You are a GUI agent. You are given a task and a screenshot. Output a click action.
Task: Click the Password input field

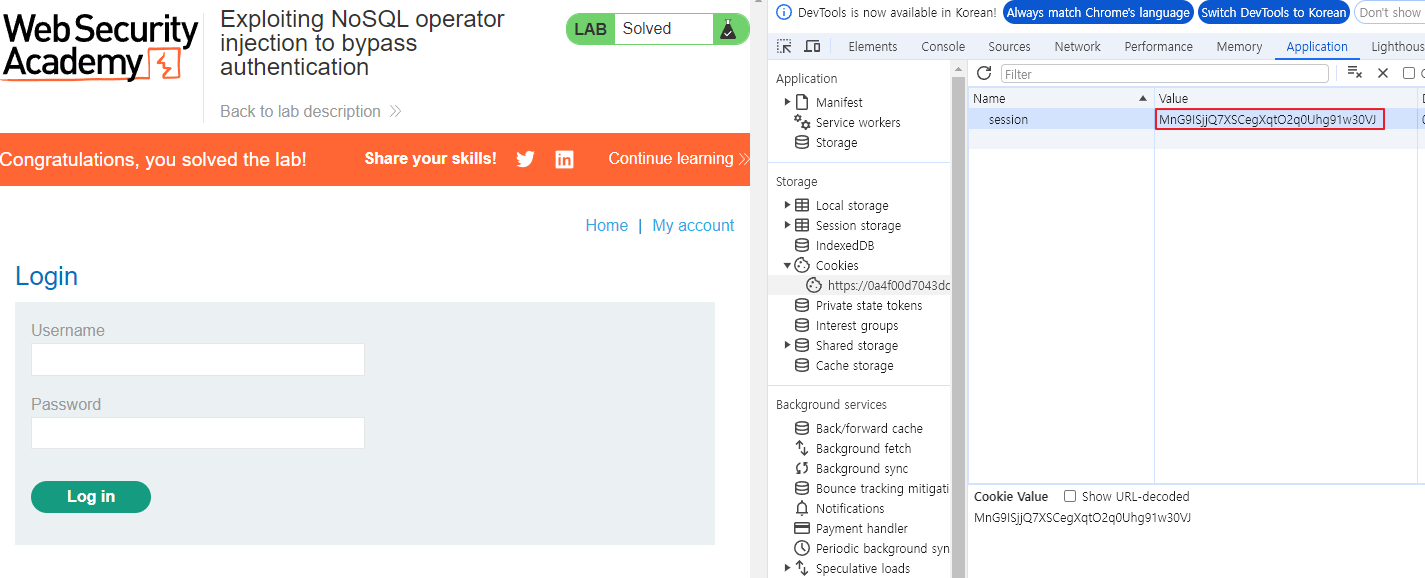tap(198, 433)
